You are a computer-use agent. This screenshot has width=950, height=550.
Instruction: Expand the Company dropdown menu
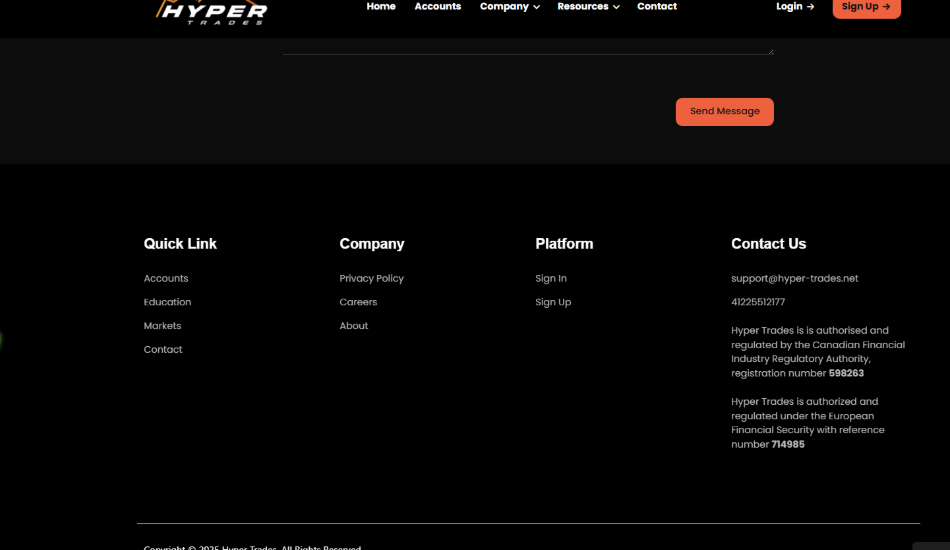(x=510, y=7)
